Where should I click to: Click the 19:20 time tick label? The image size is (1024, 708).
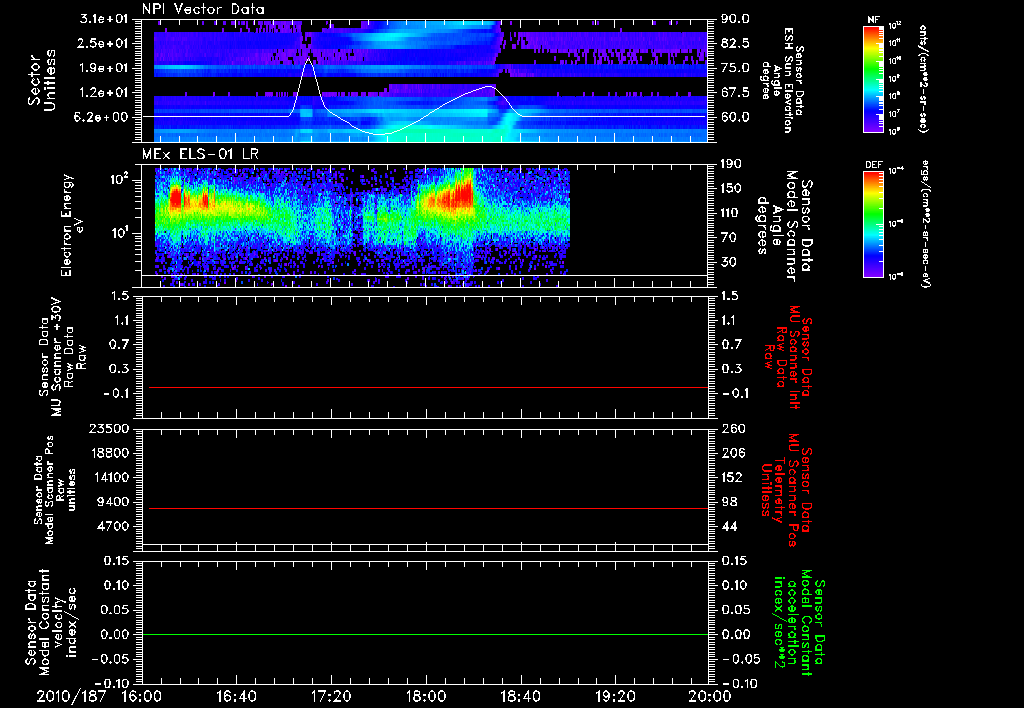615,696
